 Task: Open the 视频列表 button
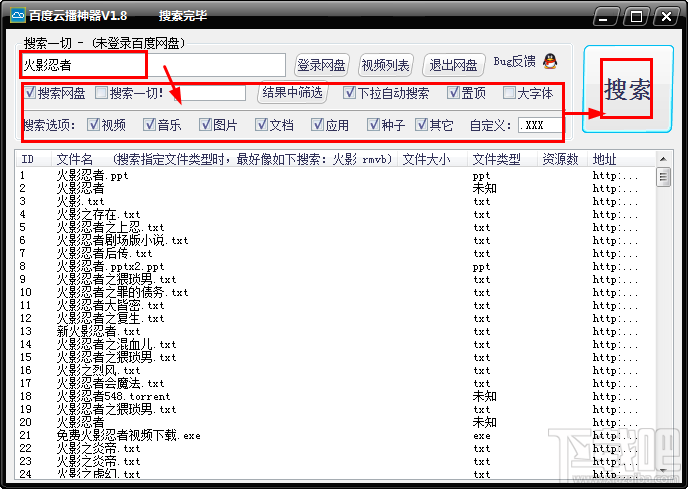pyautogui.click(x=385, y=65)
